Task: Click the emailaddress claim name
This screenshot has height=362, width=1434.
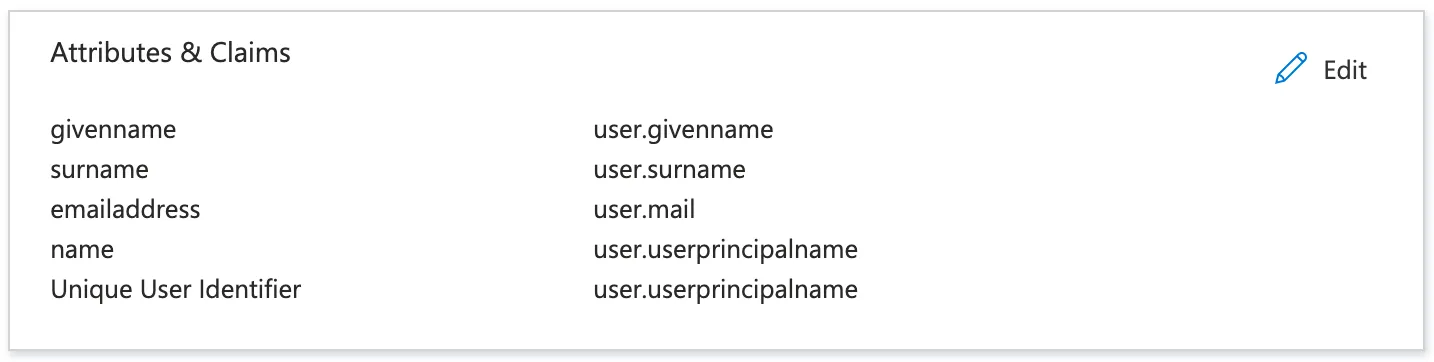Action: point(126,210)
